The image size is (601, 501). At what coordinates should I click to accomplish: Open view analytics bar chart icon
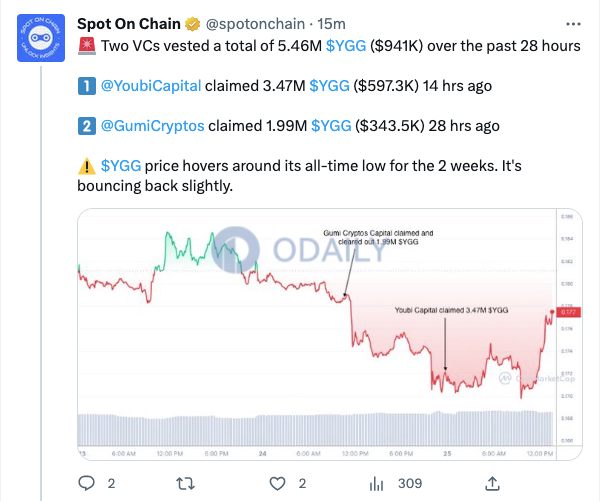tap(376, 484)
